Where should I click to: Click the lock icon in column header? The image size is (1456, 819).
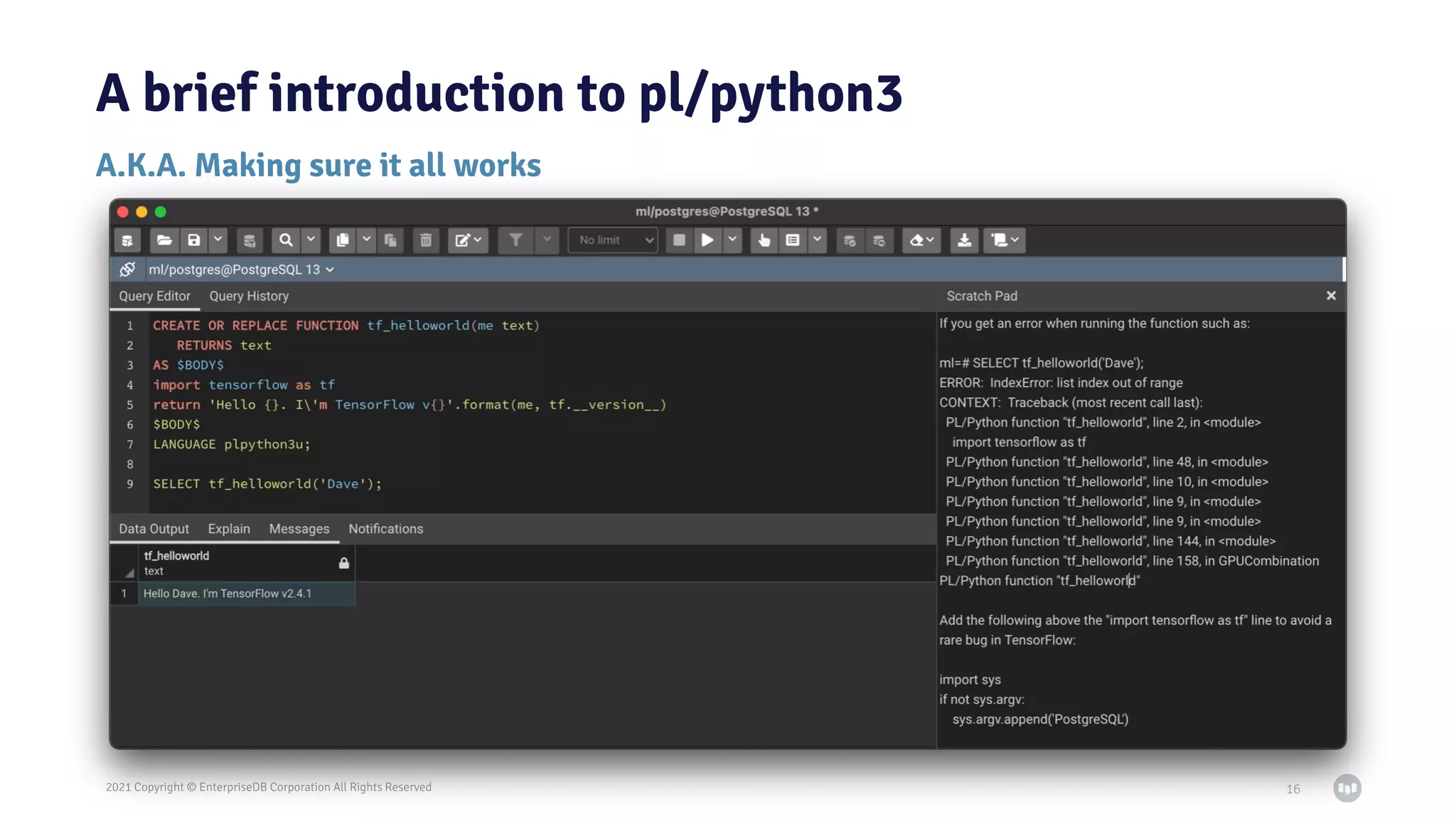click(x=344, y=563)
